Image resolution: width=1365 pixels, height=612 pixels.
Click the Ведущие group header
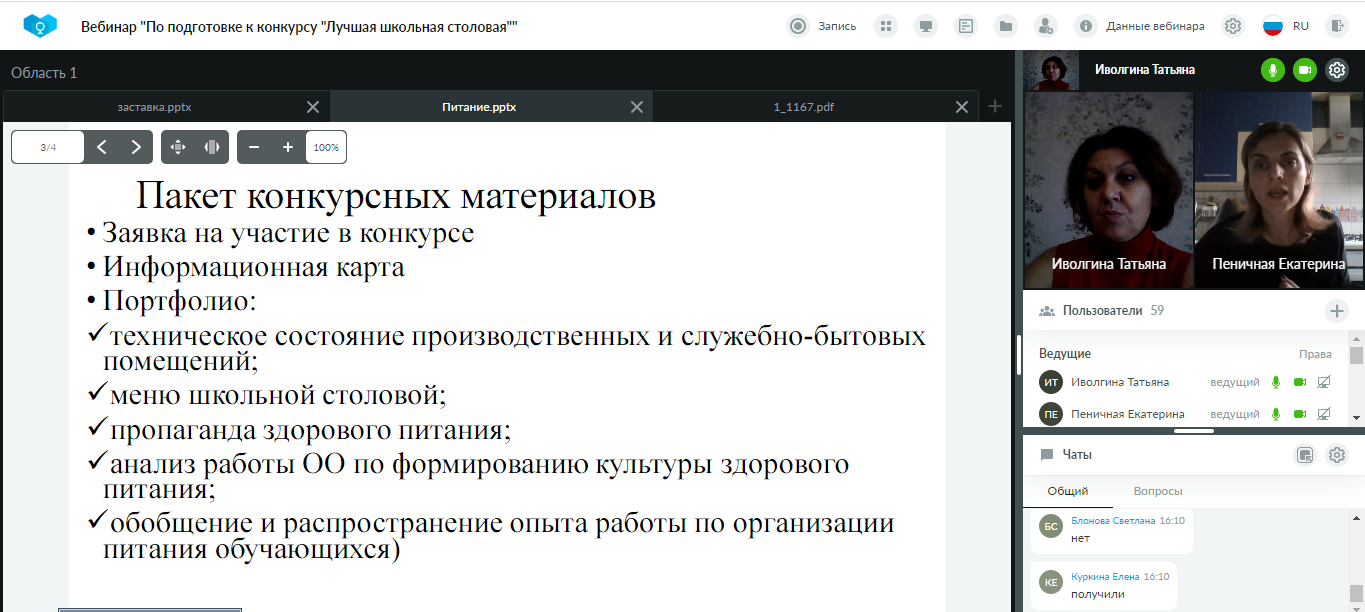point(1065,354)
